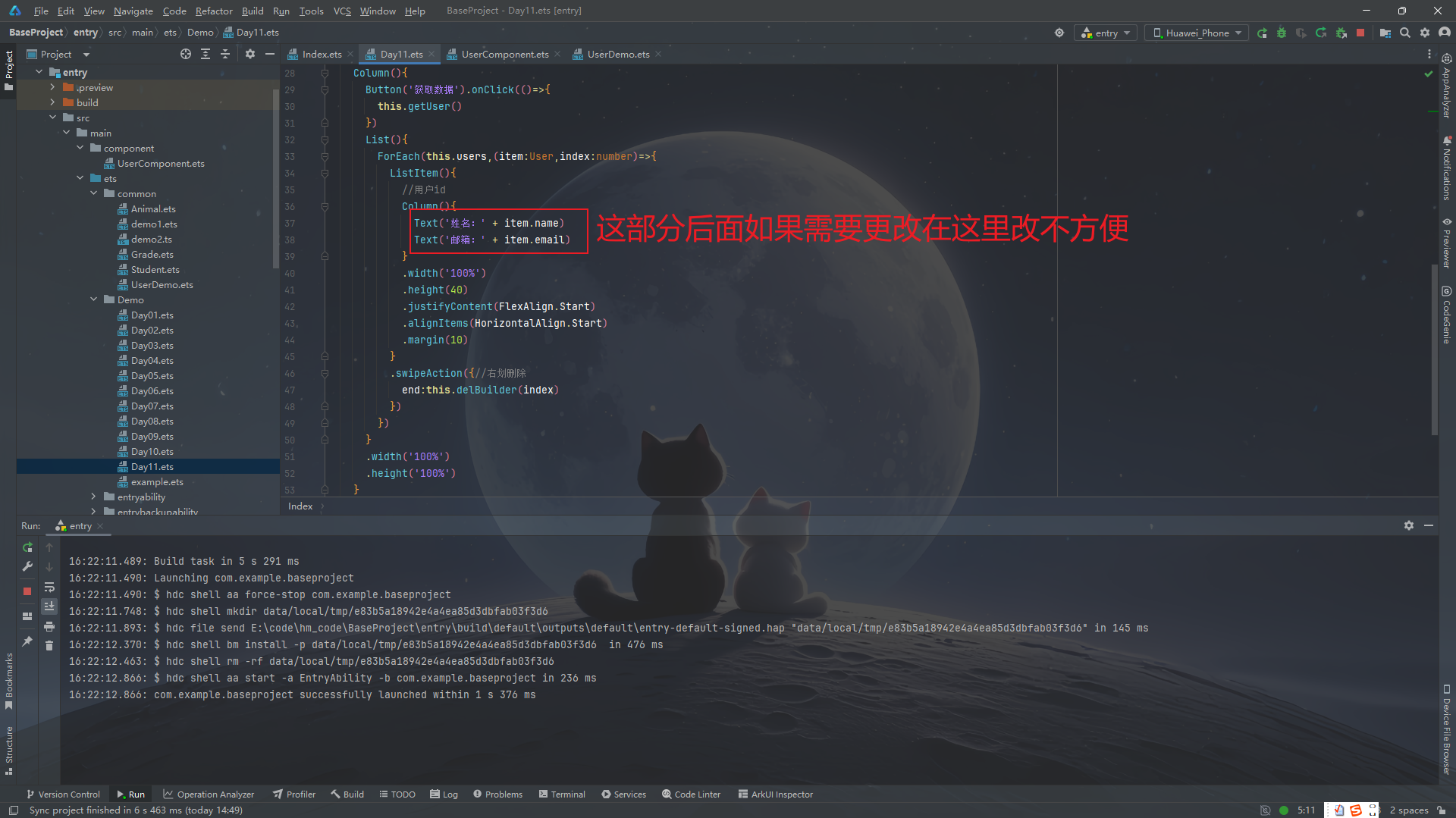Click wrench icon in Run panel
1456x818 pixels.
[27, 566]
